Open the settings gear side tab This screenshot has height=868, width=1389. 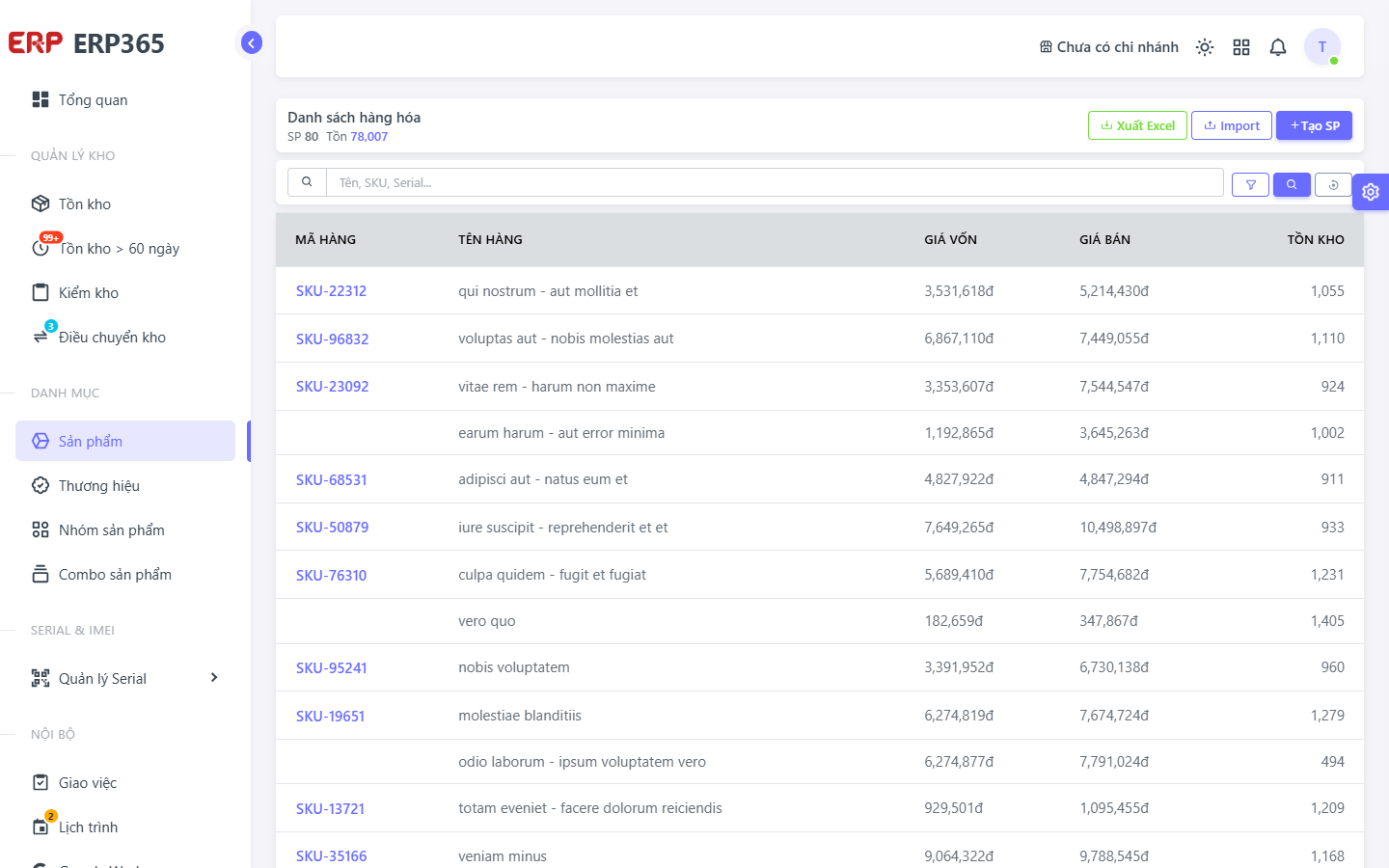(x=1371, y=192)
